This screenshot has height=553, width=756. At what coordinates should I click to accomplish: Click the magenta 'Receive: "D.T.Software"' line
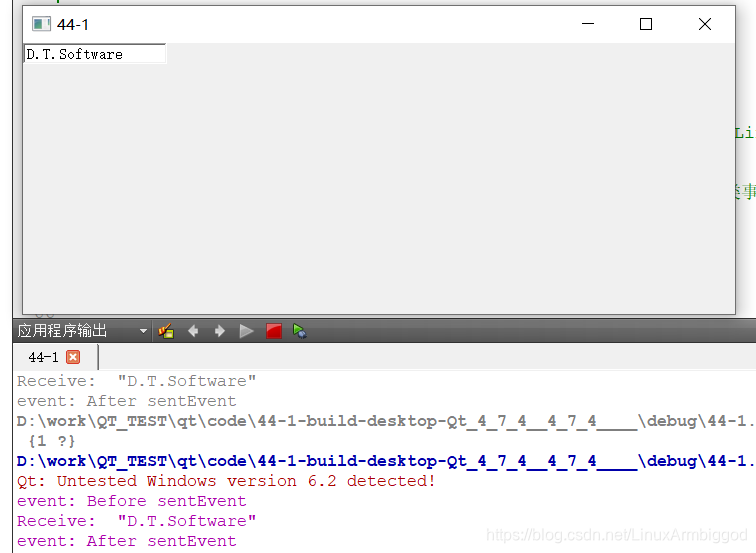pos(136,521)
